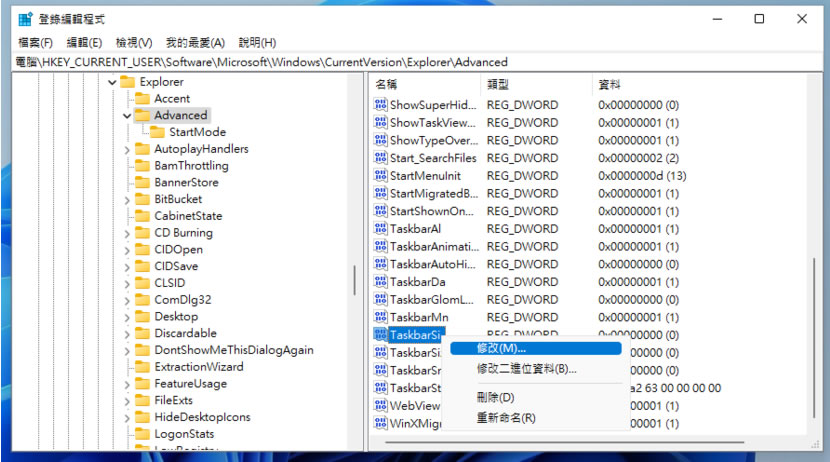The height and width of the screenshot is (462, 830).
Task: Click the TaskbarAutoHi... value icon
Action: pyautogui.click(x=380, y=264)
